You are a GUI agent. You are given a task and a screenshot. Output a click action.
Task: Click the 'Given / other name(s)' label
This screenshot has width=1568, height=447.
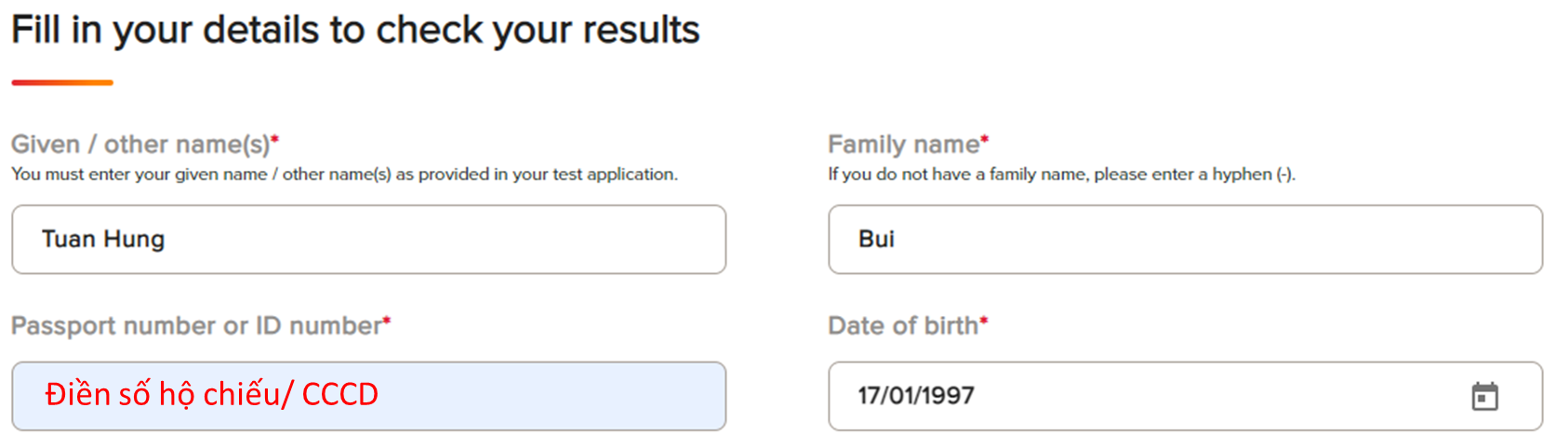(x=140, y=145)
